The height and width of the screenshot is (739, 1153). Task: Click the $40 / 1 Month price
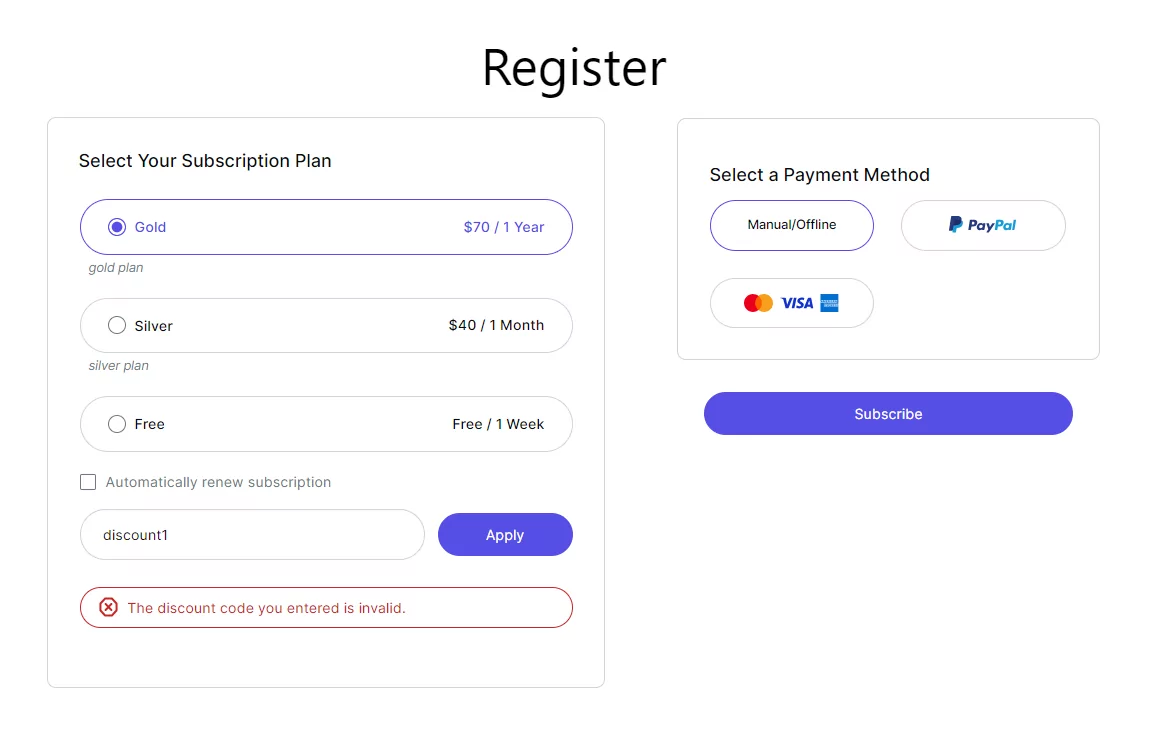(x=496, y=325)
